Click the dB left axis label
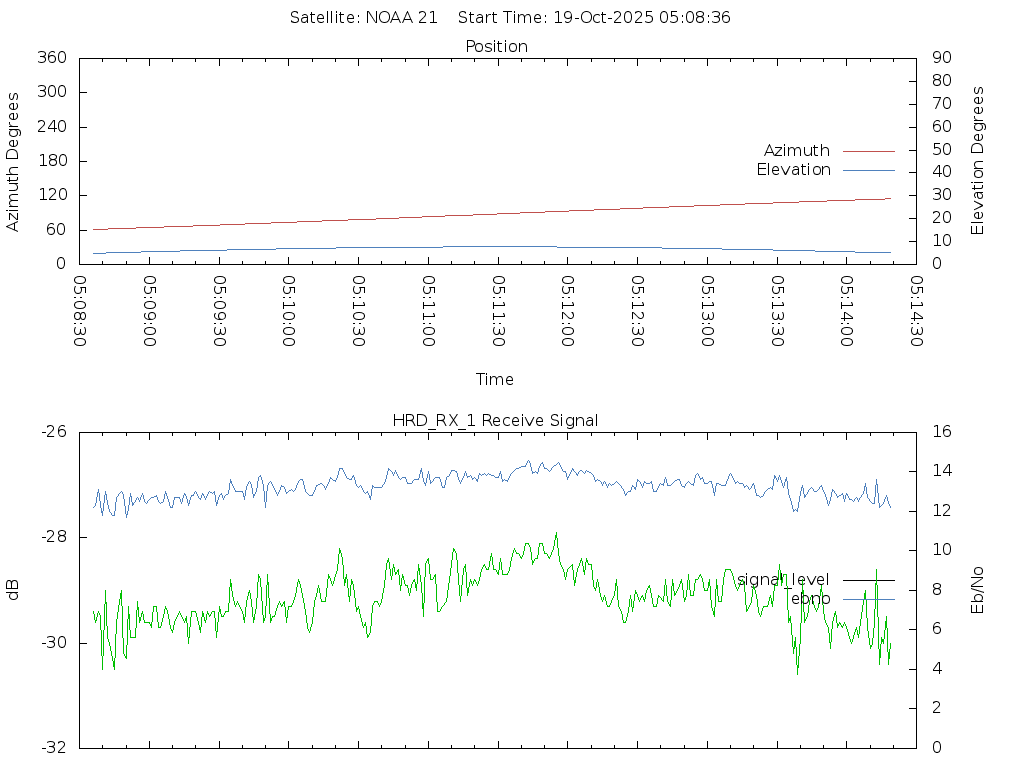 [x=13, y=590]
